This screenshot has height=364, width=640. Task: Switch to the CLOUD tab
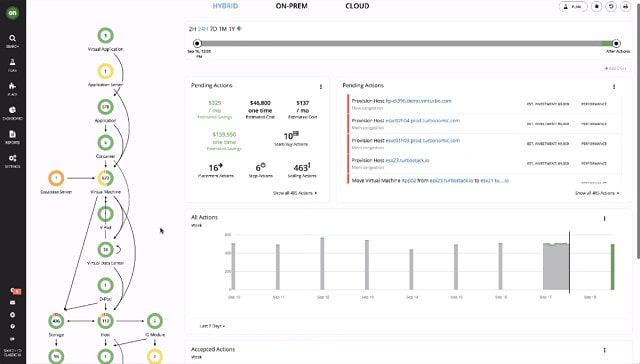pos(357,6)
